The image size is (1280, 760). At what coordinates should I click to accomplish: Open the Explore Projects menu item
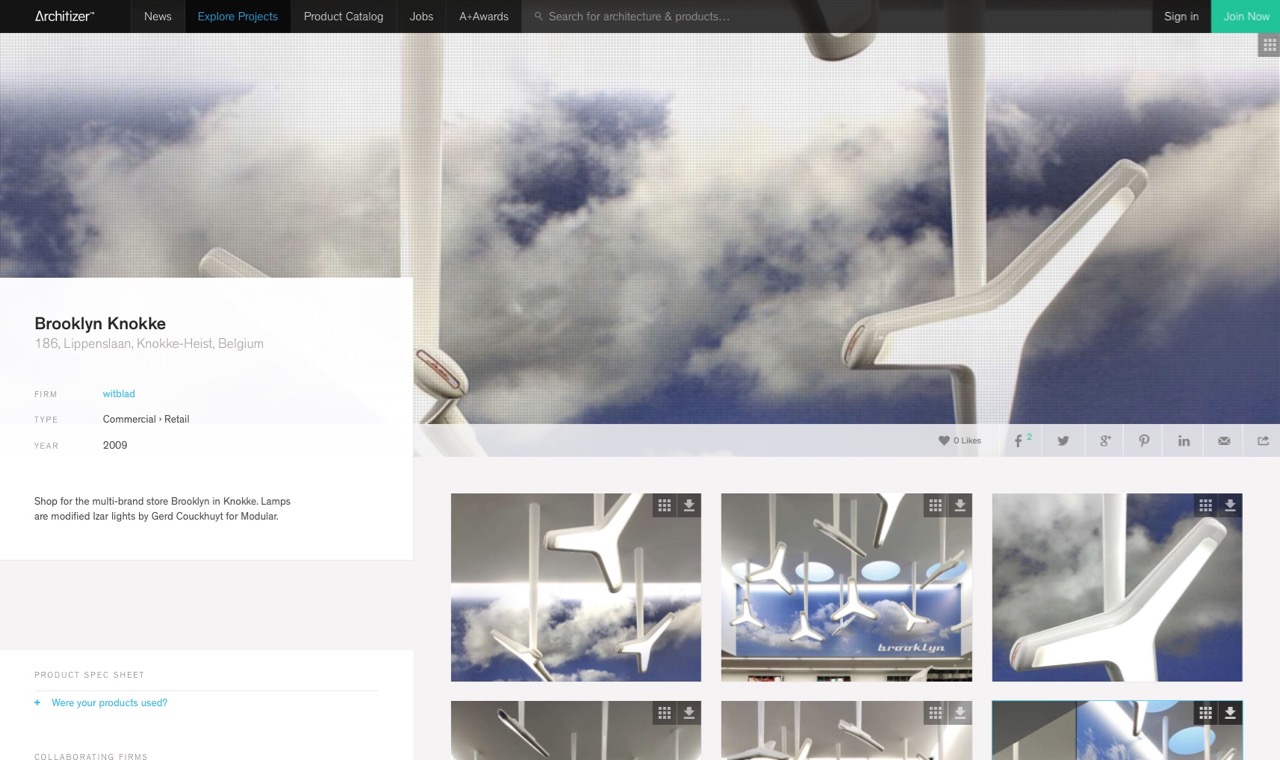coord(237,16)
